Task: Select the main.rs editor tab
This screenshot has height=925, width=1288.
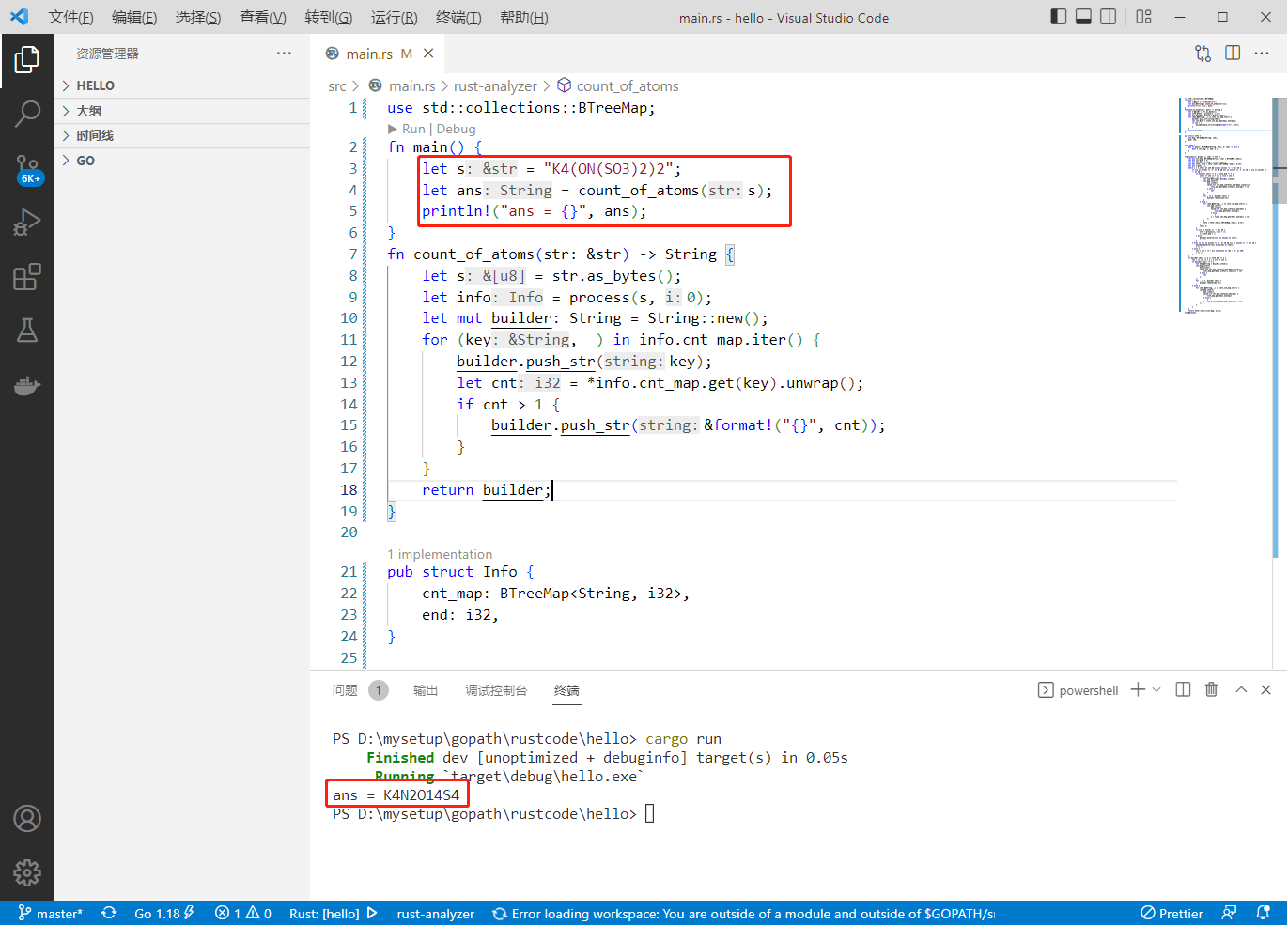Action: [x=379, y=54]
